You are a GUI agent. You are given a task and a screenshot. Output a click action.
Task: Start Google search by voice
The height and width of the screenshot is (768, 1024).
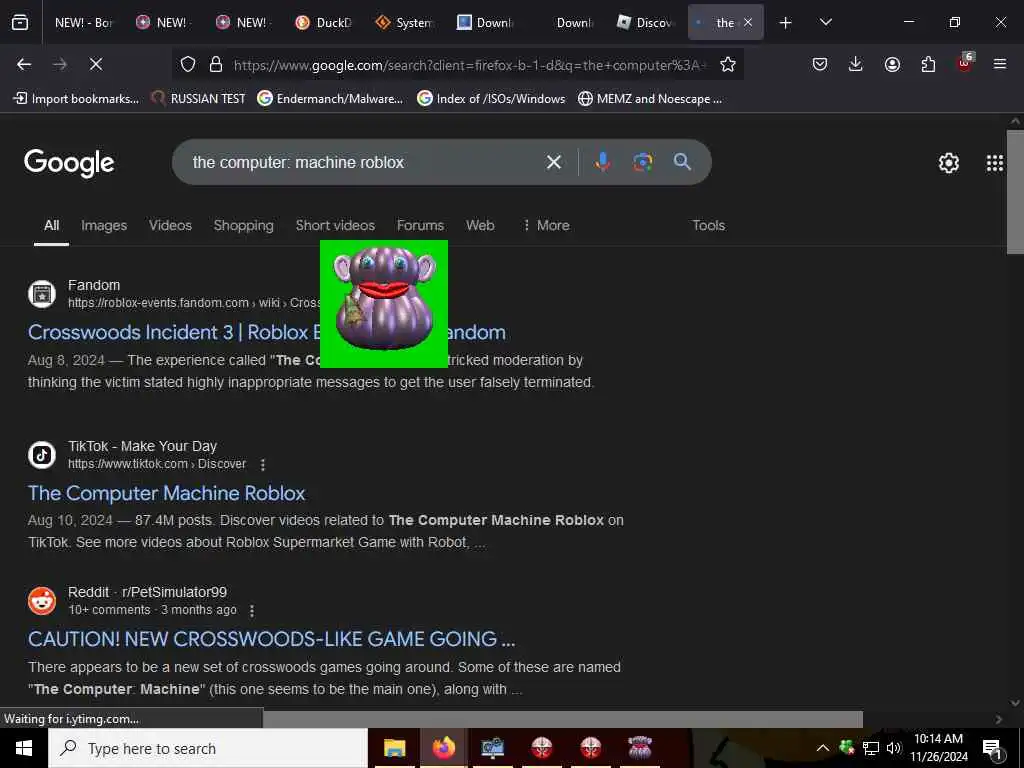click(603, 162)
